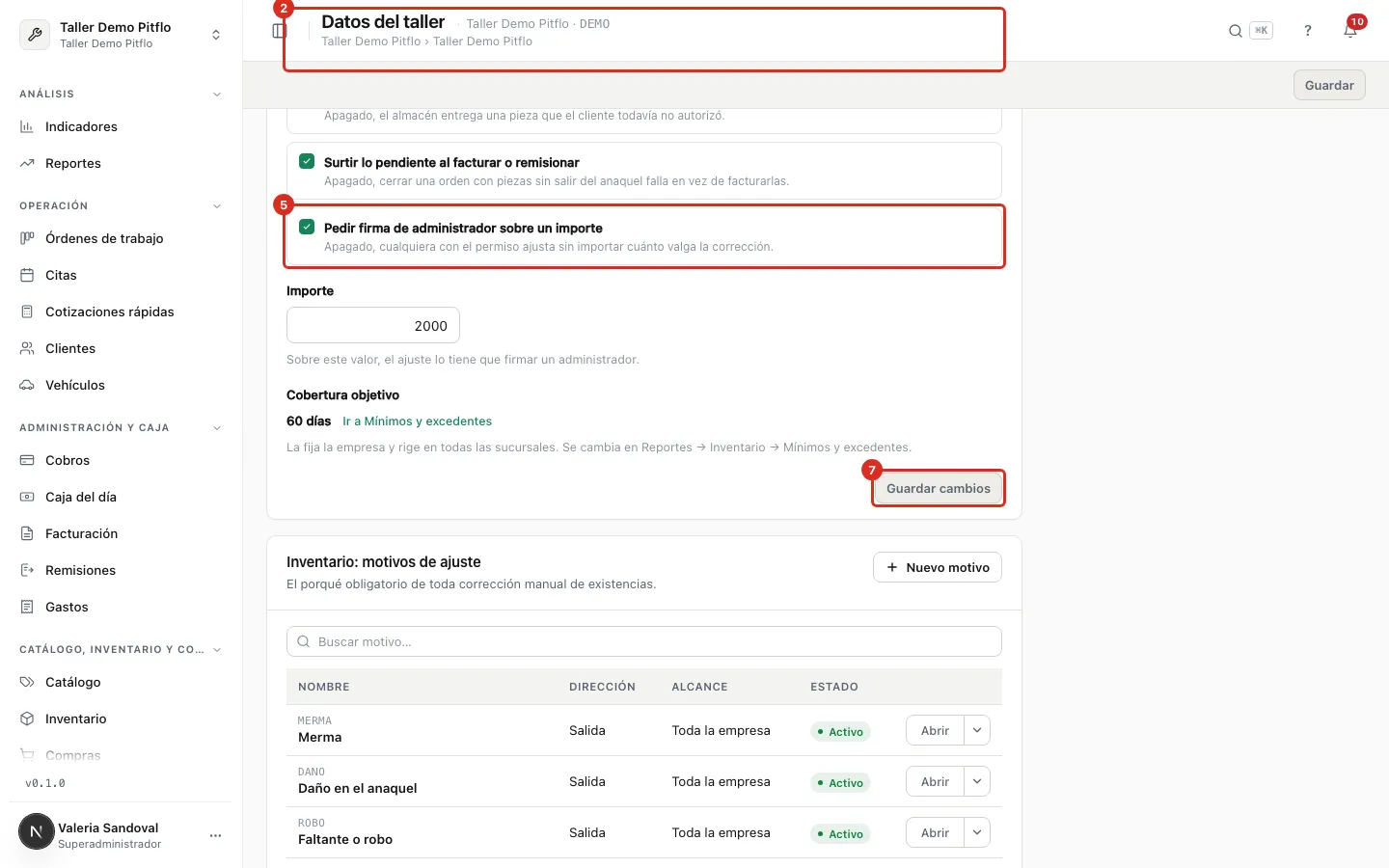Click the Facturación document icon
1389x868 pixels.
pyautogui.click(x=27, y=533)
